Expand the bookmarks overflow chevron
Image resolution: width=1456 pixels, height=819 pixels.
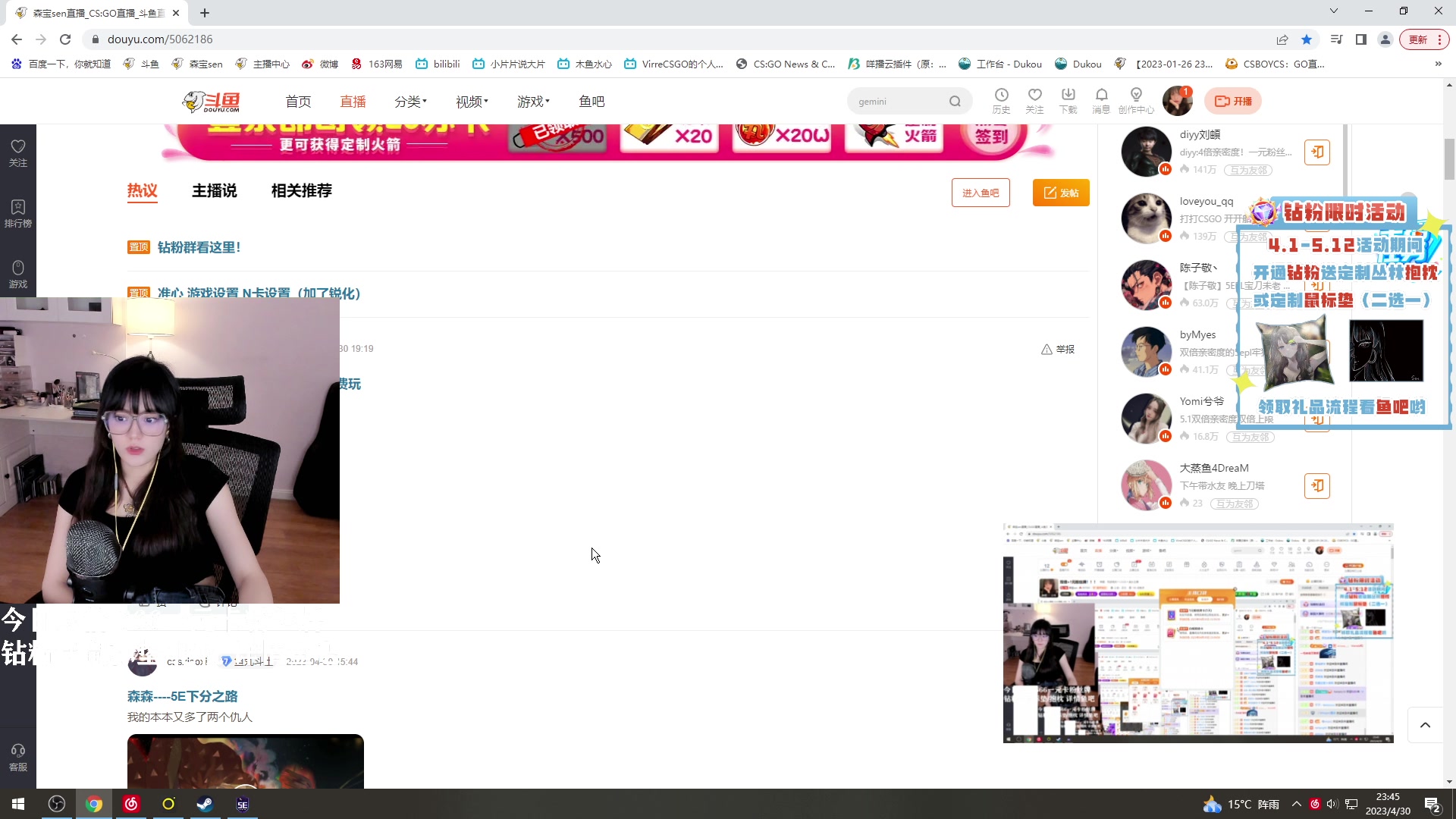1438,64
